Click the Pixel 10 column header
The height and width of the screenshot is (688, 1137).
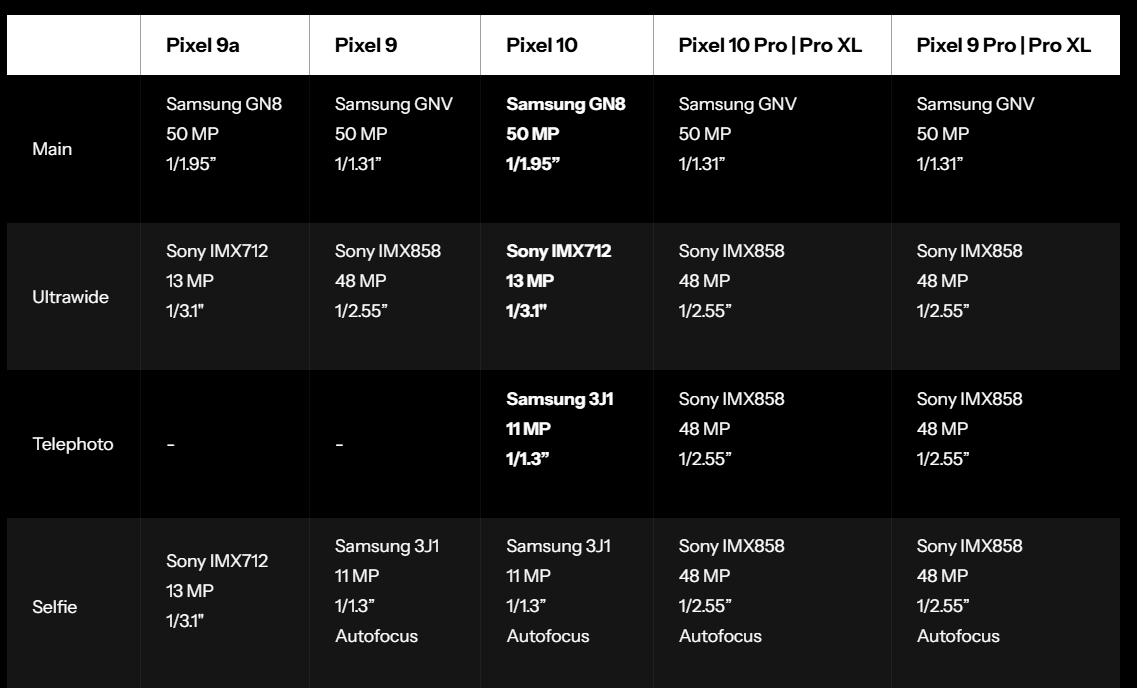pyautogui.click(x=542, y=45)
